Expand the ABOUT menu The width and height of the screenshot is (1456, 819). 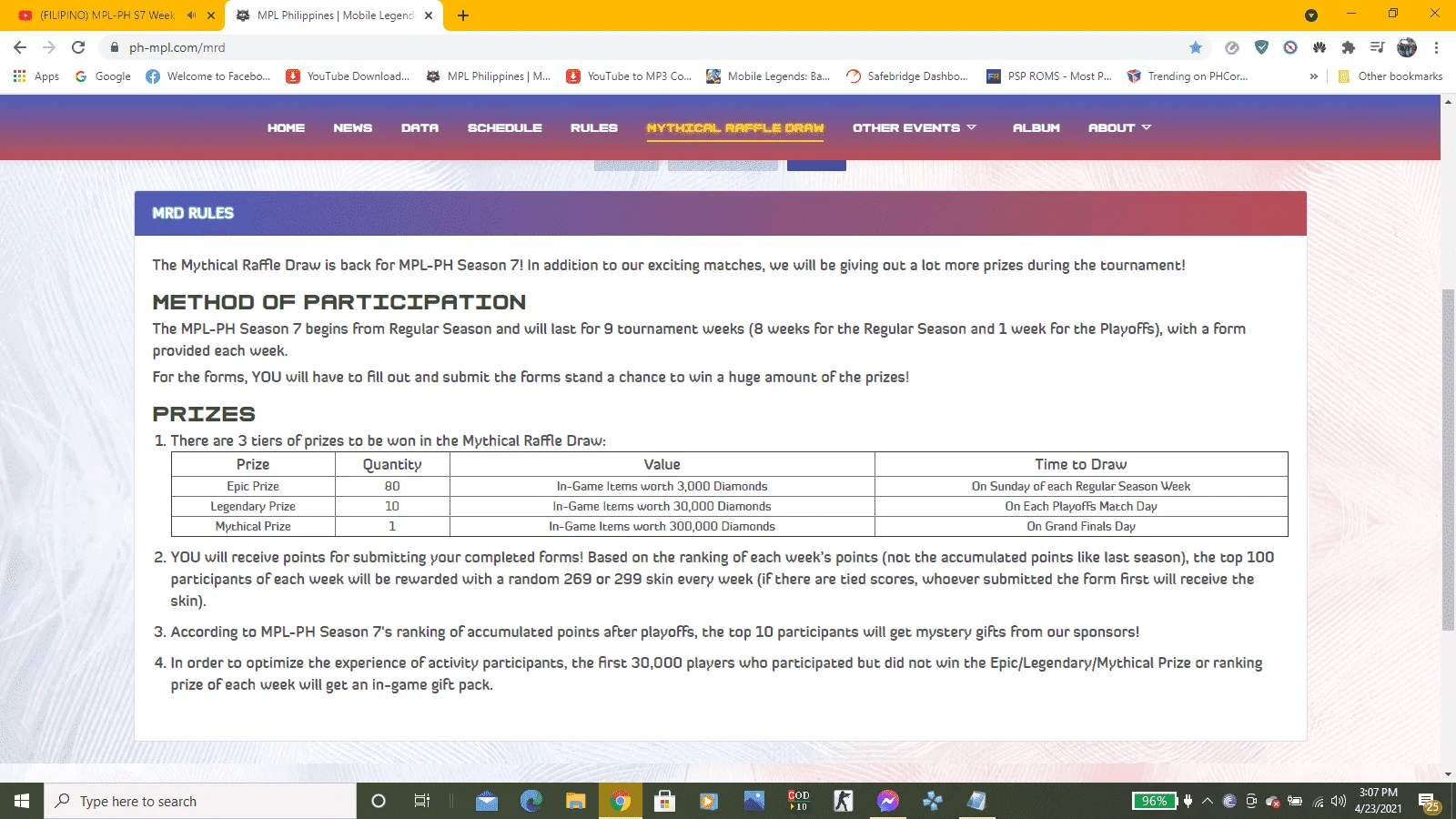click(1120, 128)
